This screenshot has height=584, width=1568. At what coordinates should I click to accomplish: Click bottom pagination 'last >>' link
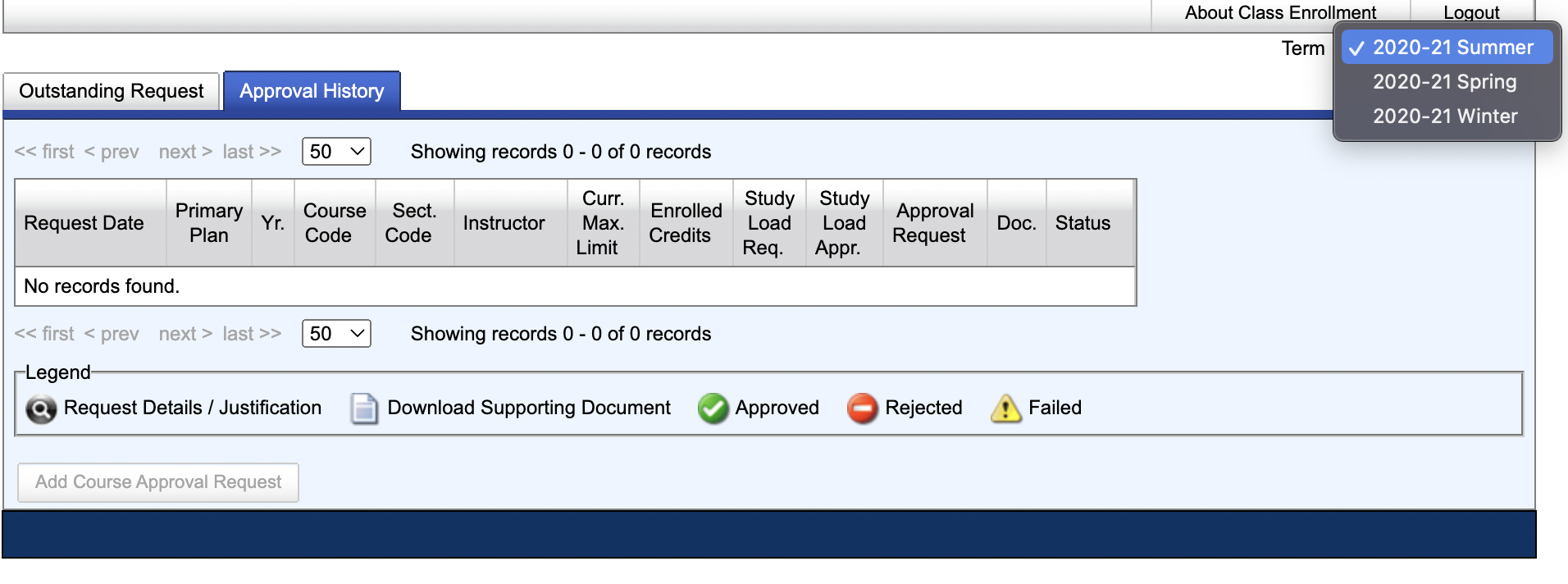tap(252, 334)
